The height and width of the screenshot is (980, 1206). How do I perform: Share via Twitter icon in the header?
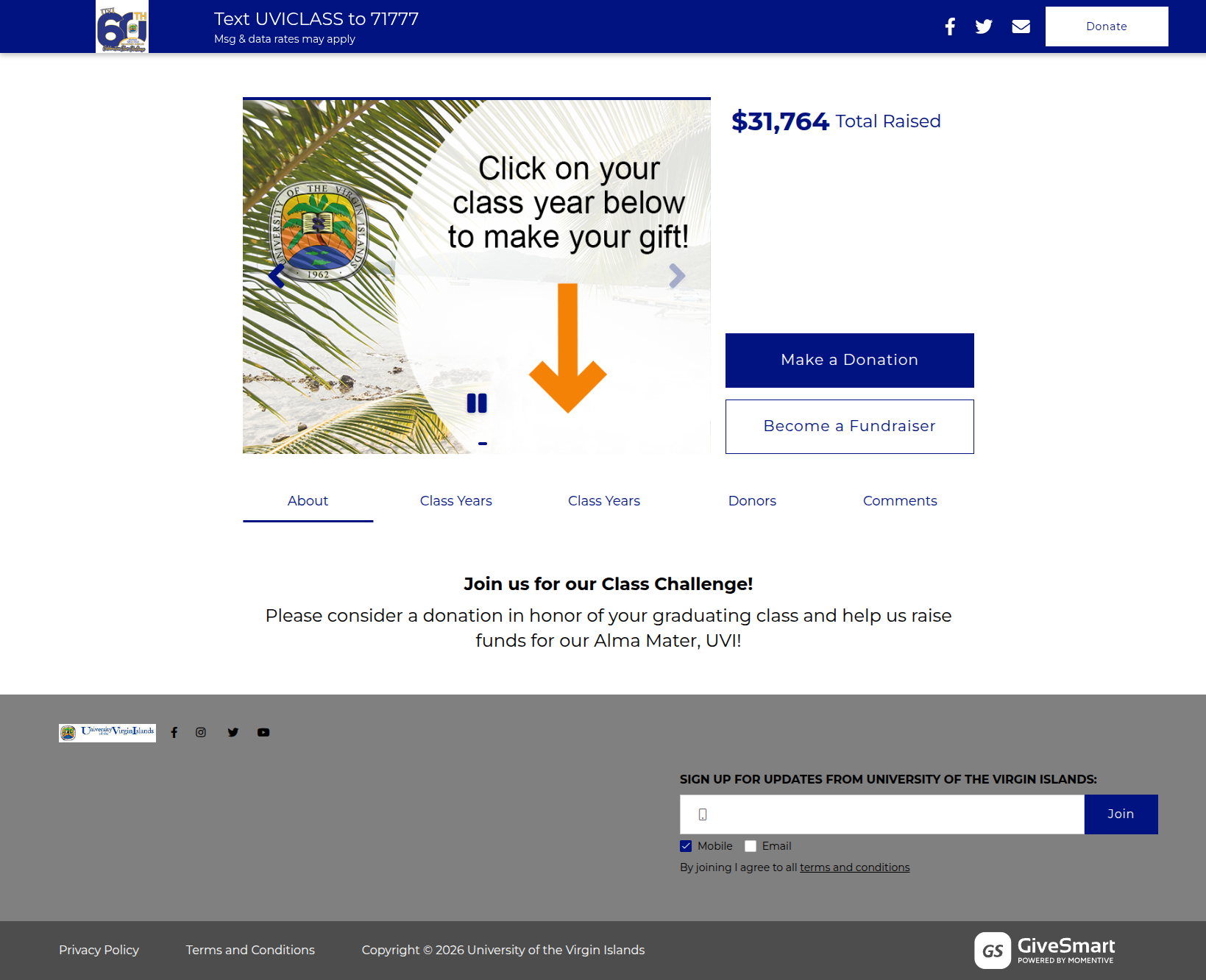pos(984,26)
